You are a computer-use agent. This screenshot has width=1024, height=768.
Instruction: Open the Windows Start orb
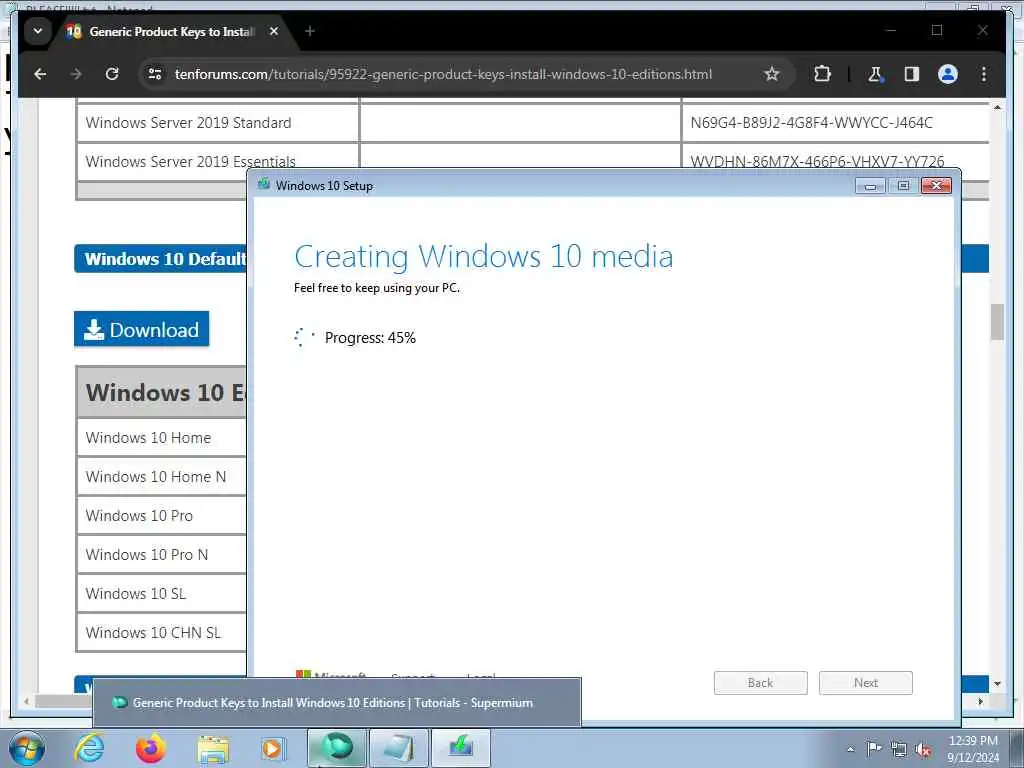pyautogui.click(x=27, y=748)
